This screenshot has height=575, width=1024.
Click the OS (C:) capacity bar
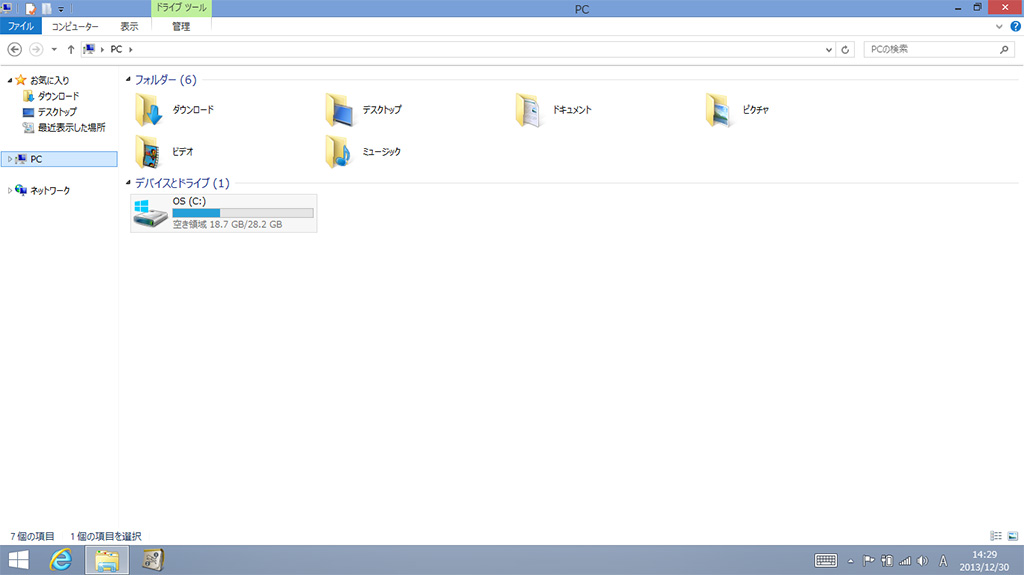pyautogui.click(x=243, y=213)
